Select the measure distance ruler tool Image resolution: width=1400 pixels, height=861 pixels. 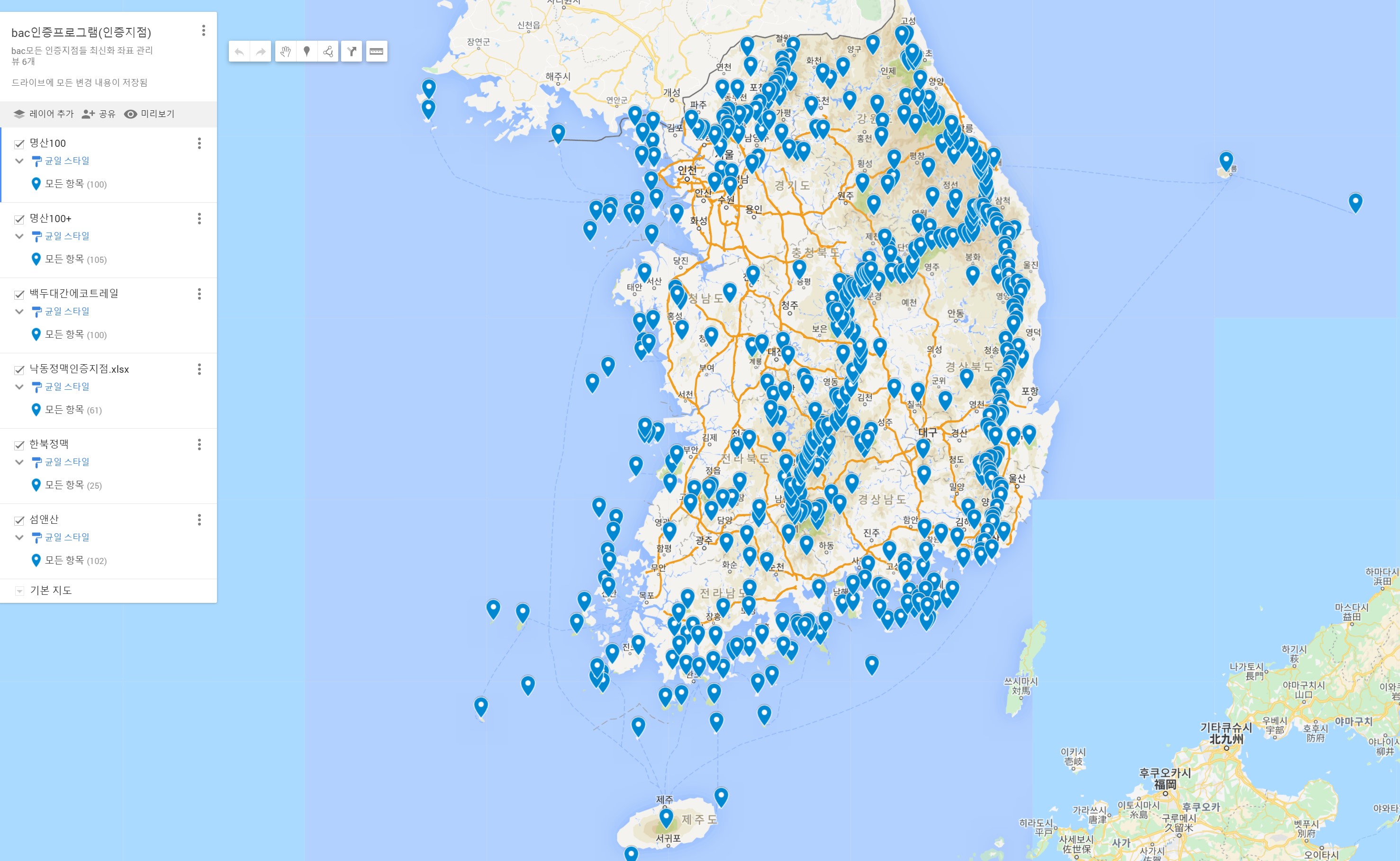(377, 52)
